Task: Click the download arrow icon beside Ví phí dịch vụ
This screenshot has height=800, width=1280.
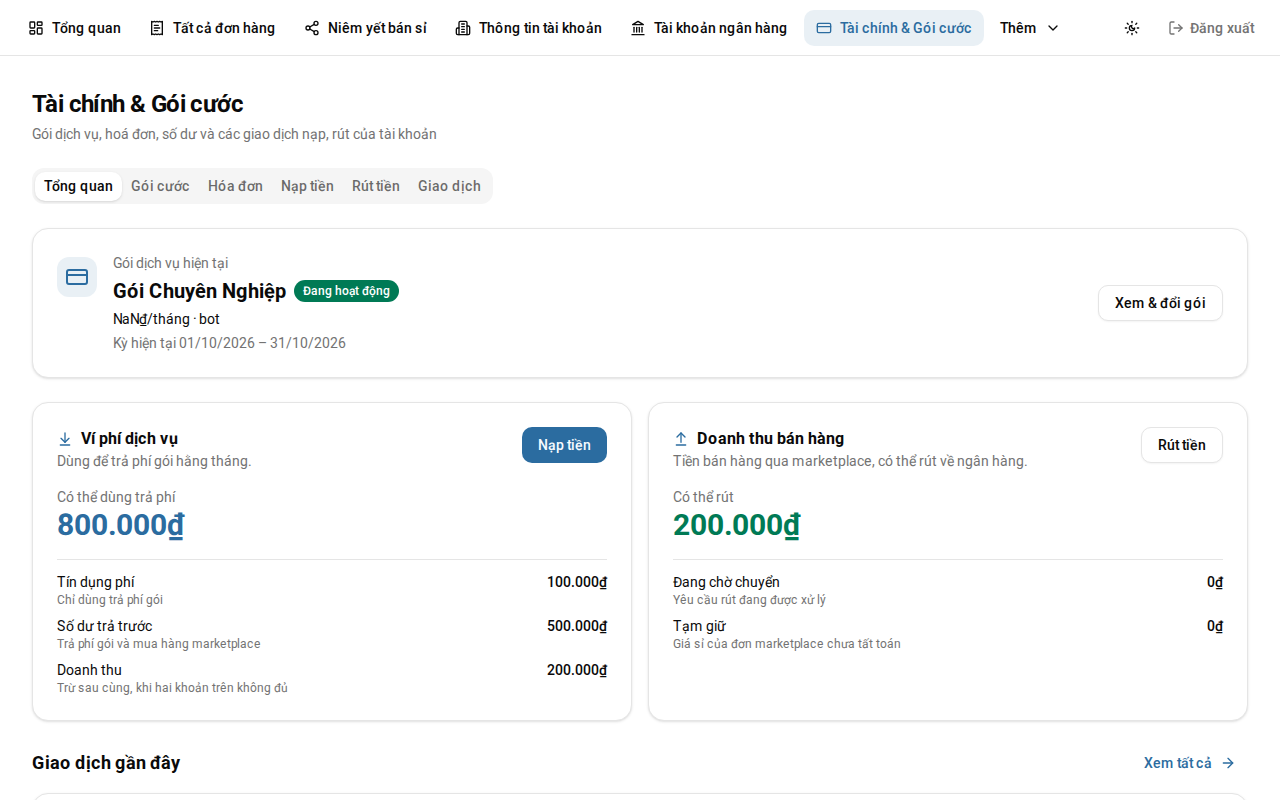Action: [65, 439]
